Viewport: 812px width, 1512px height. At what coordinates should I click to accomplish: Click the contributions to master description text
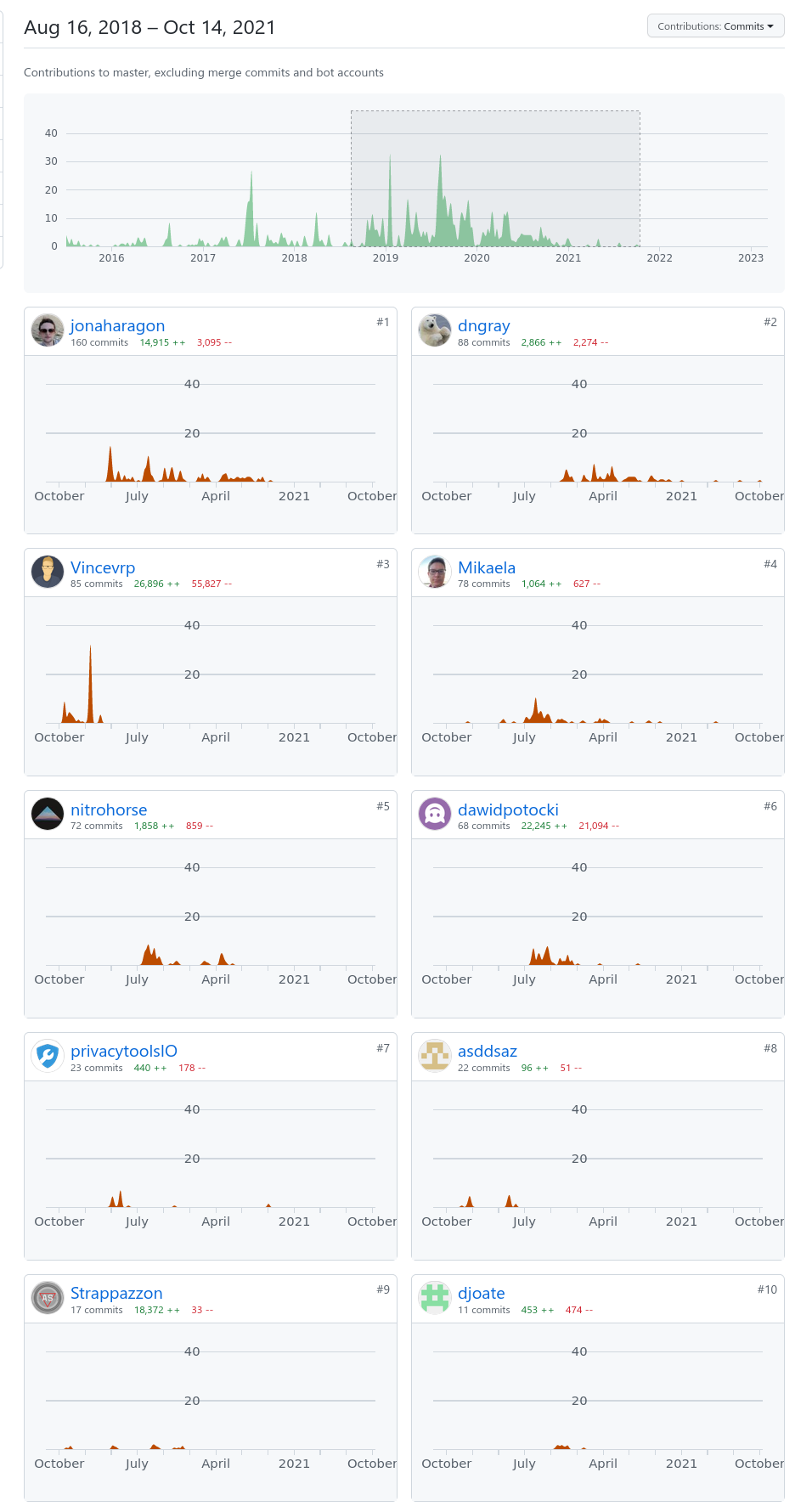pyautogui.click(x=204, y=72)
